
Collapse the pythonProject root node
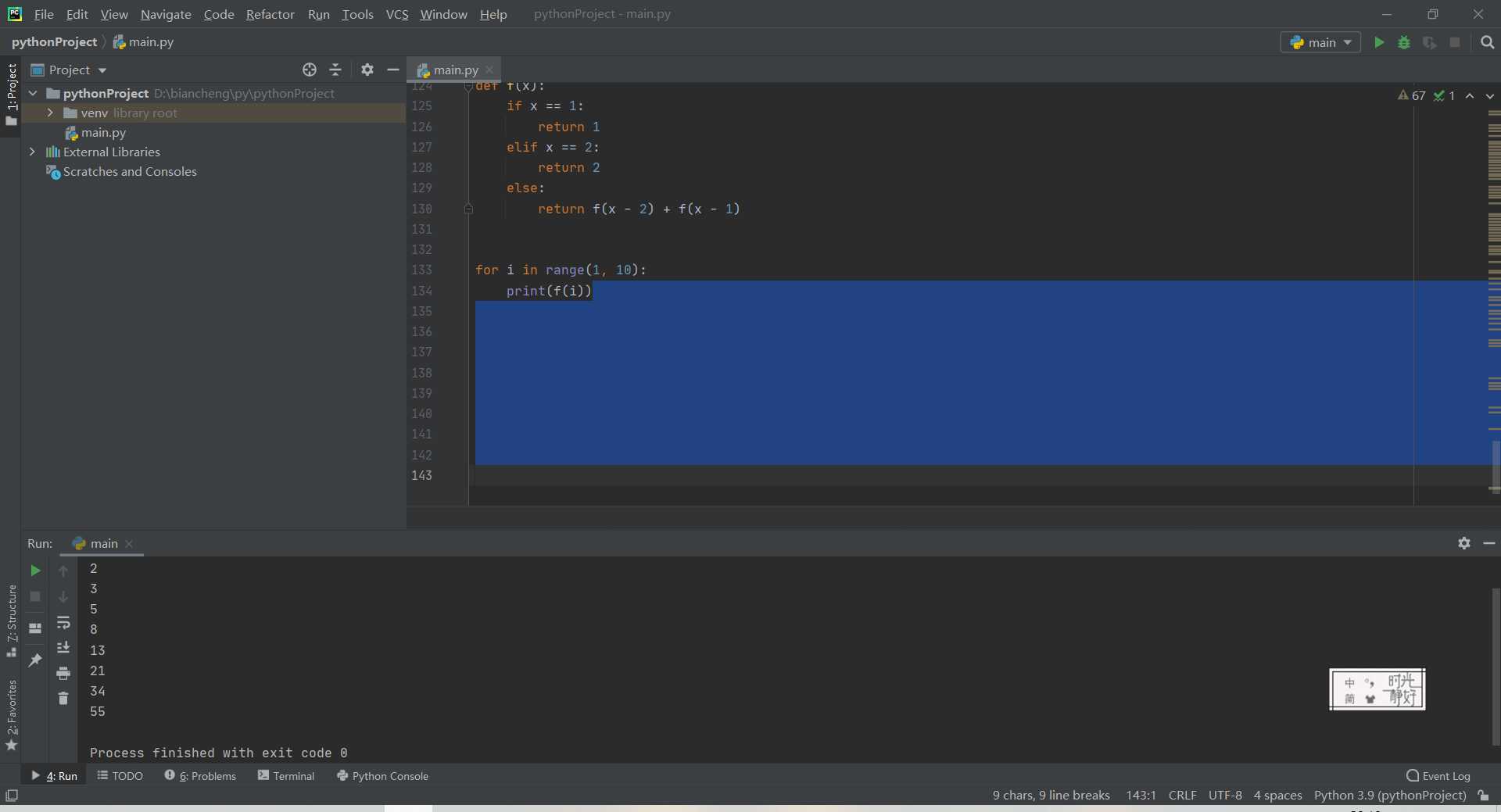click(x=33, y=93)
